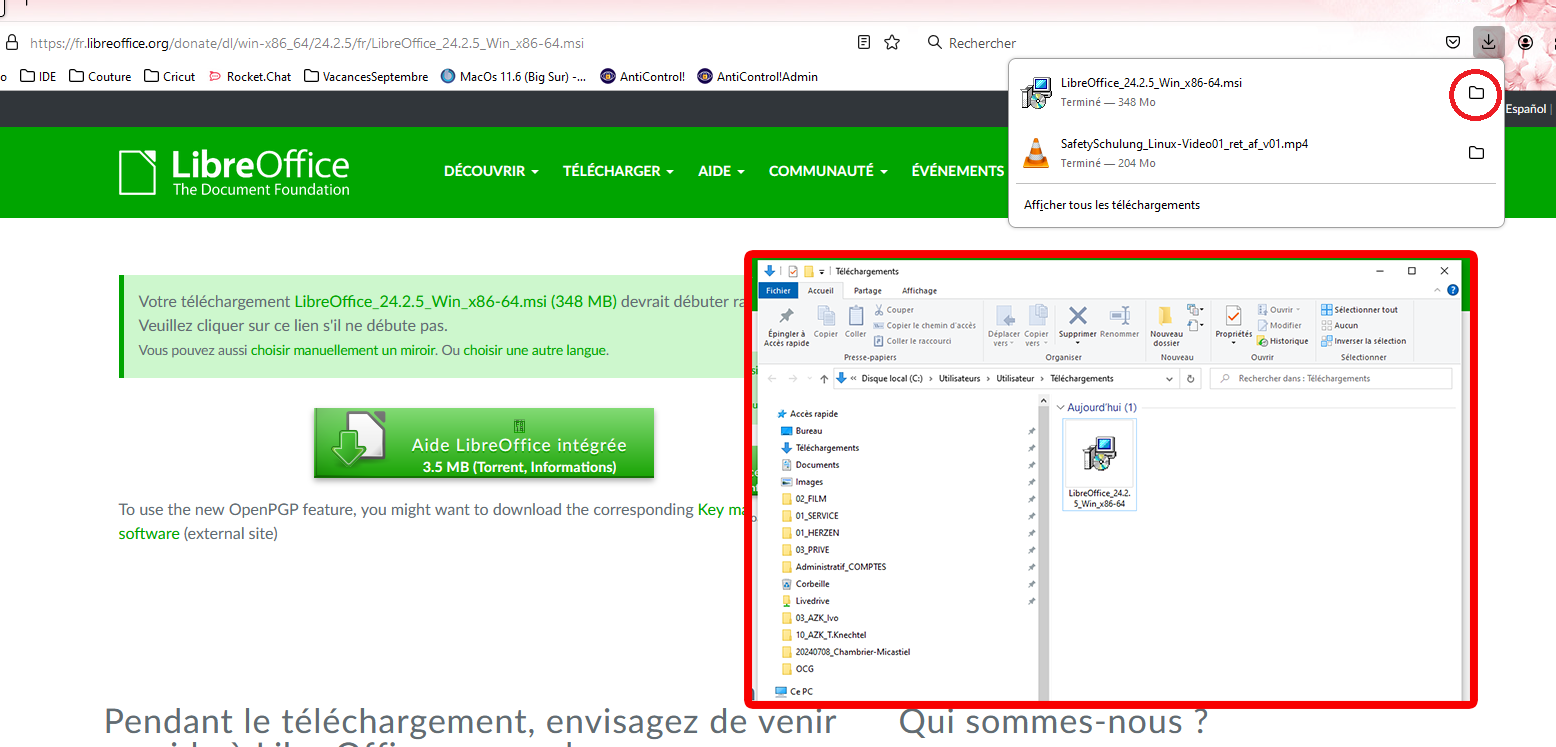Open 02_FILM folder in Explorer sidebar
1556x747 pixels.
pos(810,499)
